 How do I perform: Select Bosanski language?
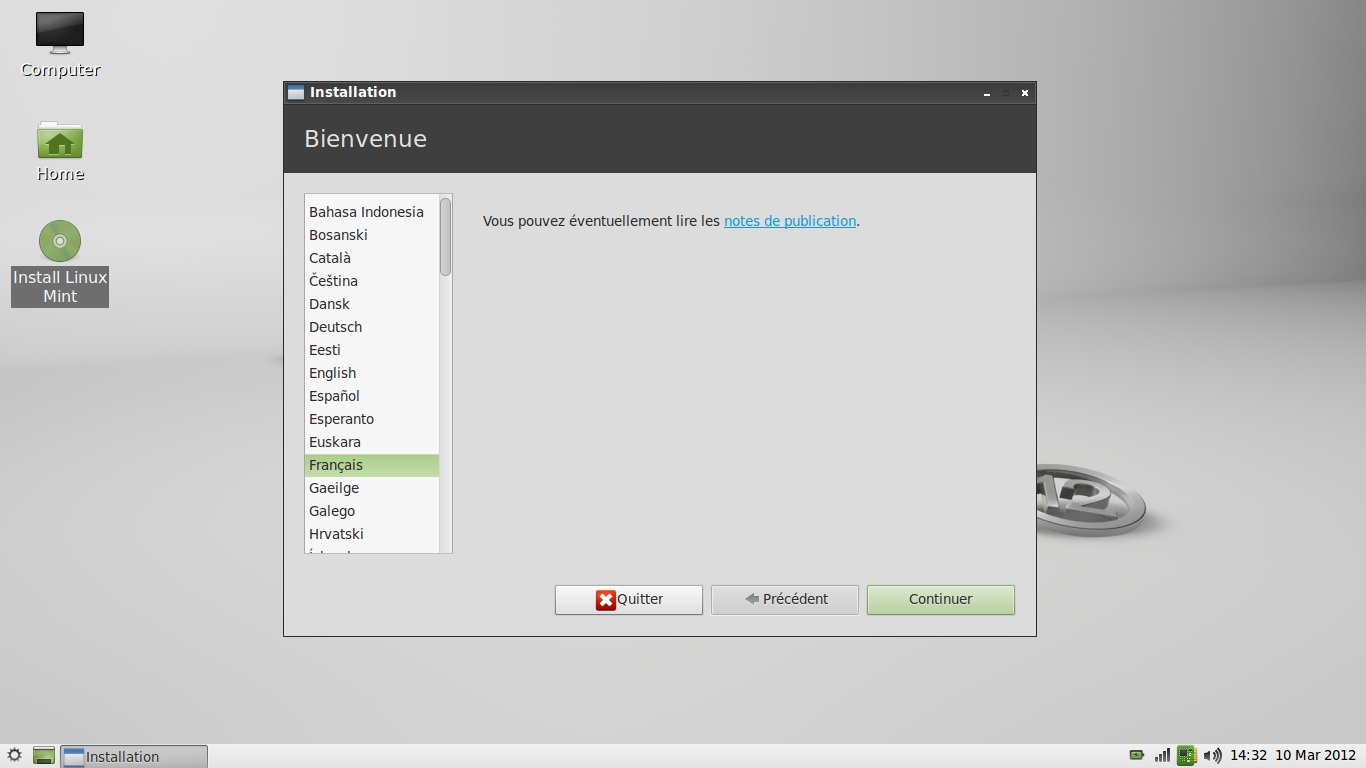pyautogui.click(x=371, y=235)
